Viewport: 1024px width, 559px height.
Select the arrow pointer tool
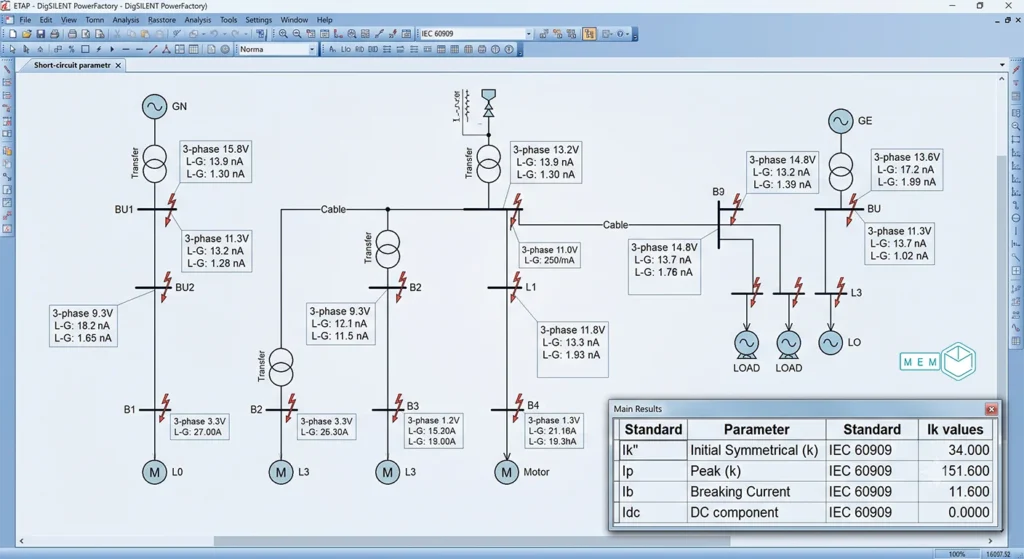pos(12,50)
